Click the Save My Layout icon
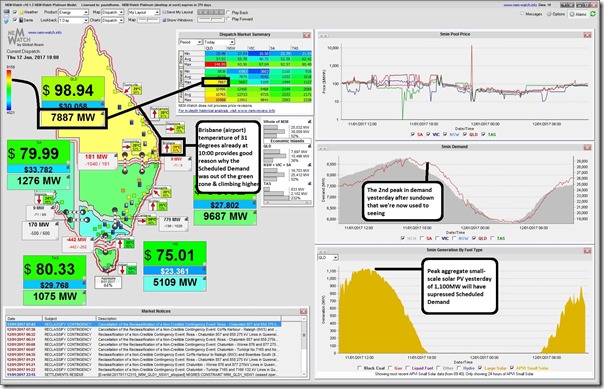Viewport: 604px width, 389px height. point(164,12)
